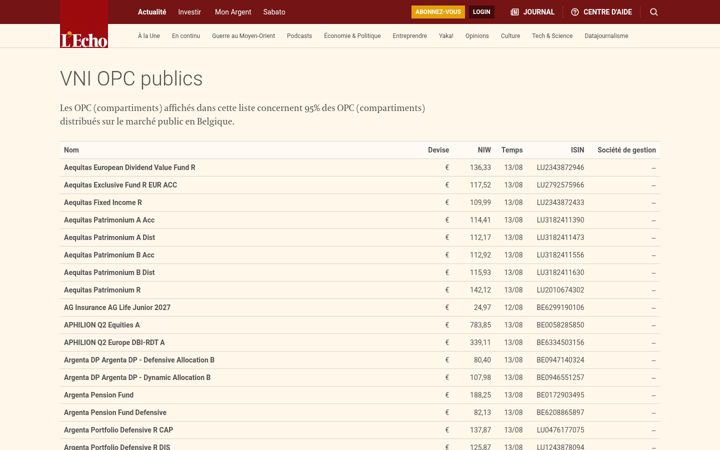720x450 pixels.
Task: Select ISIN BE0058285850
Action: (x=560, y=325)
